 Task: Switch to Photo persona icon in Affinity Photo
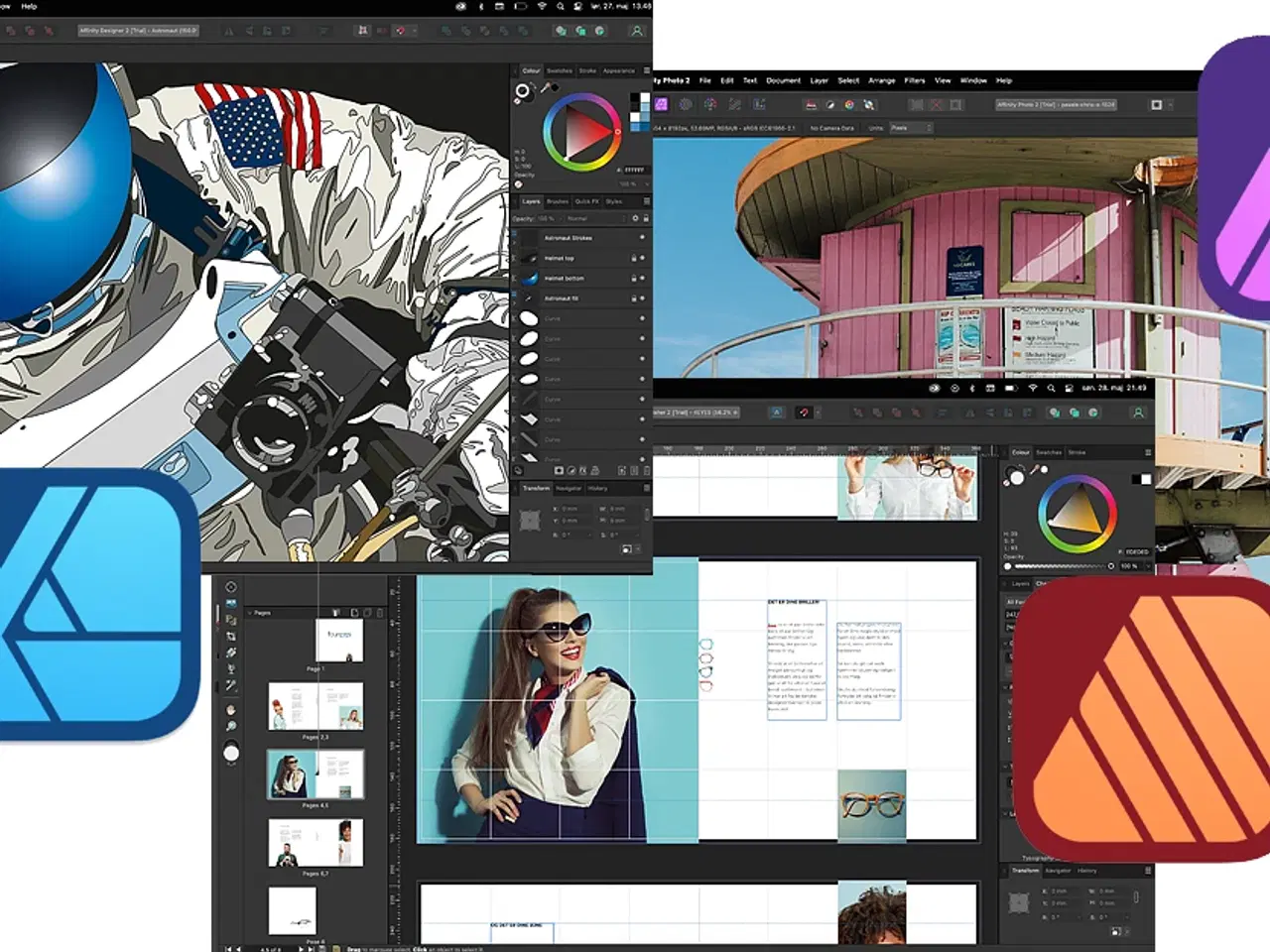coord(661,104)
